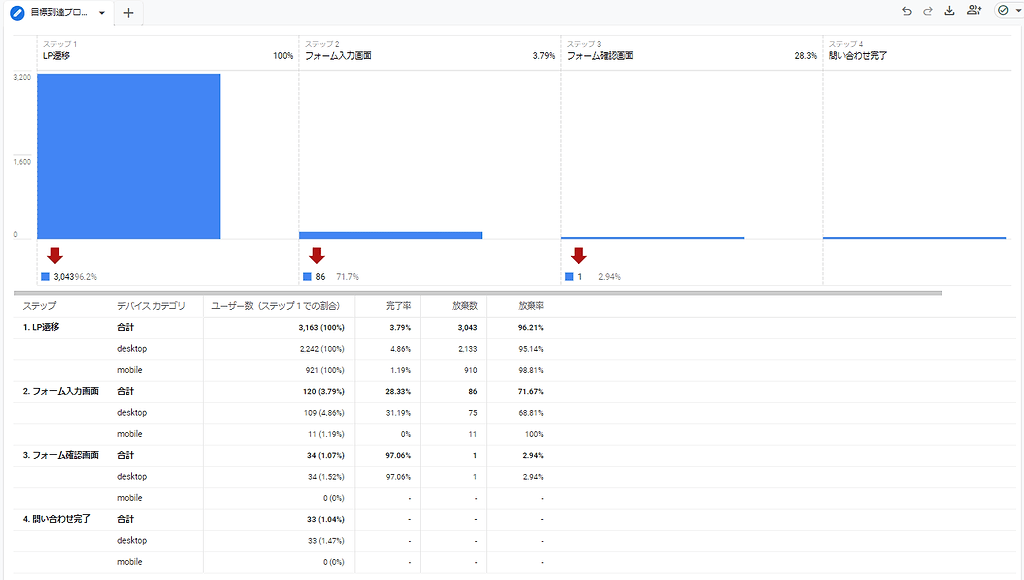Image resolution: width=1024 pixels, height=580 pixels.
Task: Click the 2,242 (100%) desktop cell
Action: (322, 349)
